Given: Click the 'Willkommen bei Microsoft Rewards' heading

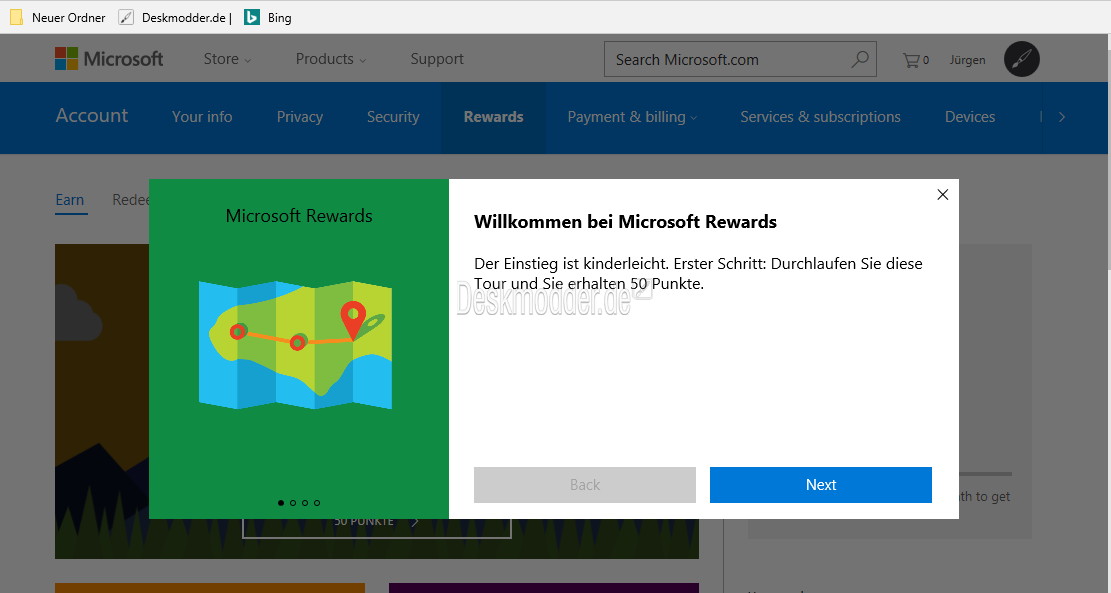Looking at the screenshot, I should coord(625,222).
